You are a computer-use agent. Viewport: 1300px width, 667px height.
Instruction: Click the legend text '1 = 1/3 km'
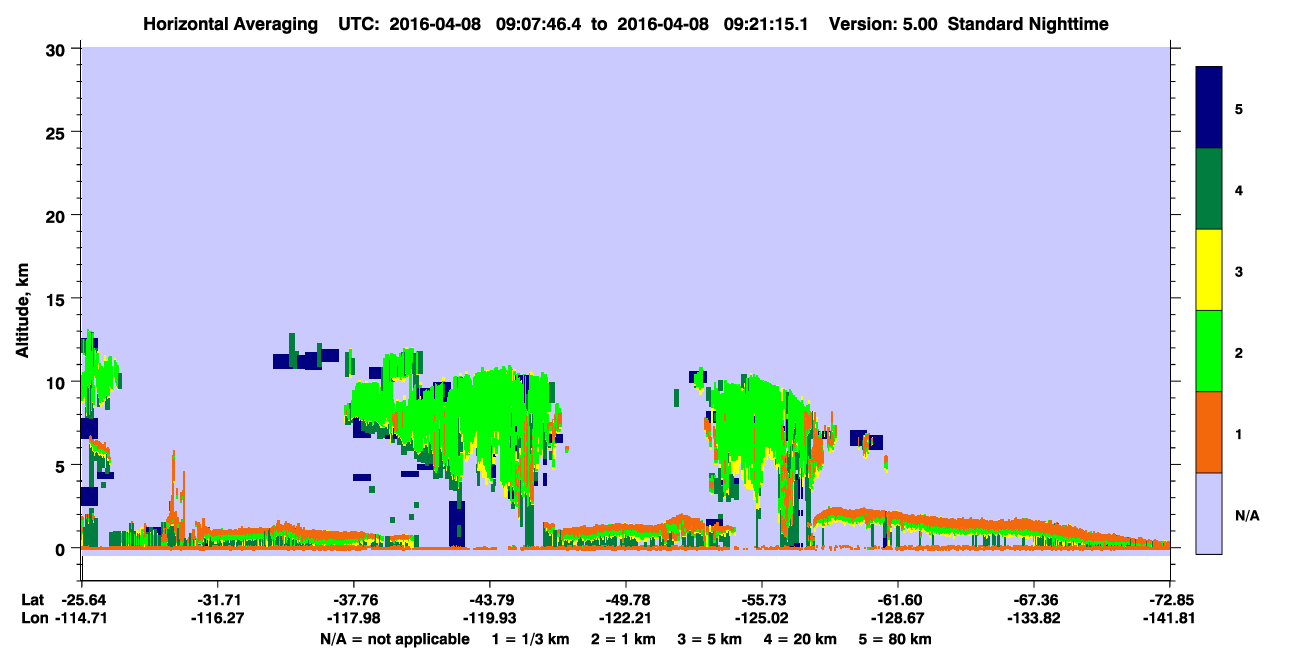[x=530, y=639]
